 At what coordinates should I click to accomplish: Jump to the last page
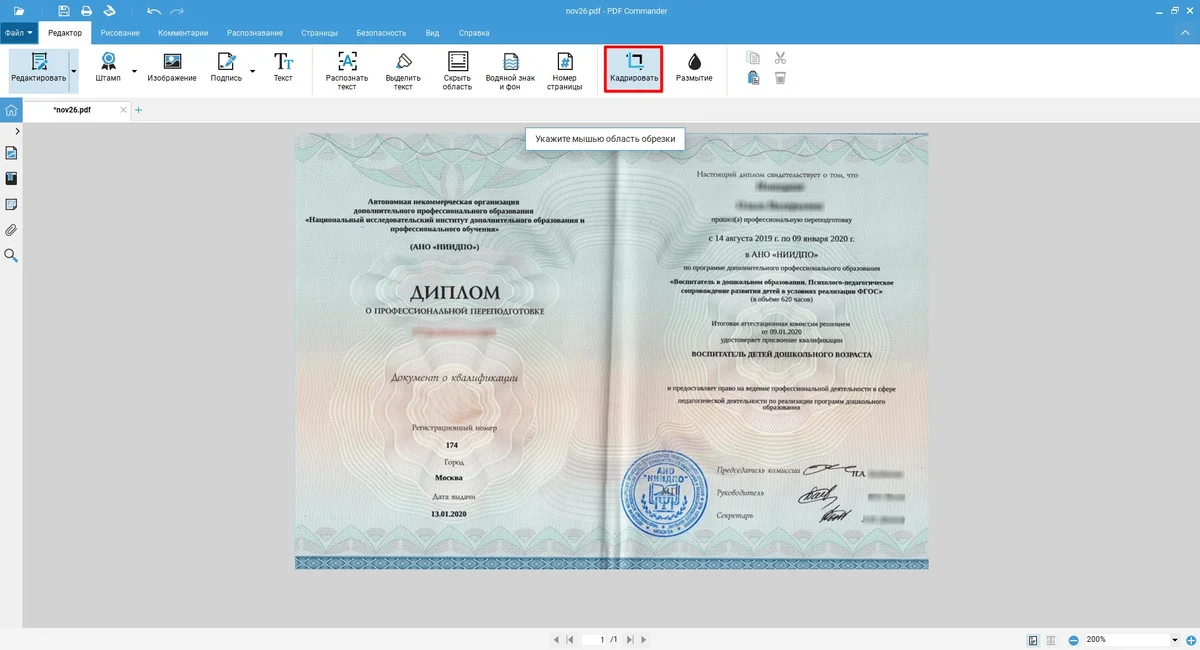pyautogui.click(x=630, y=639)
